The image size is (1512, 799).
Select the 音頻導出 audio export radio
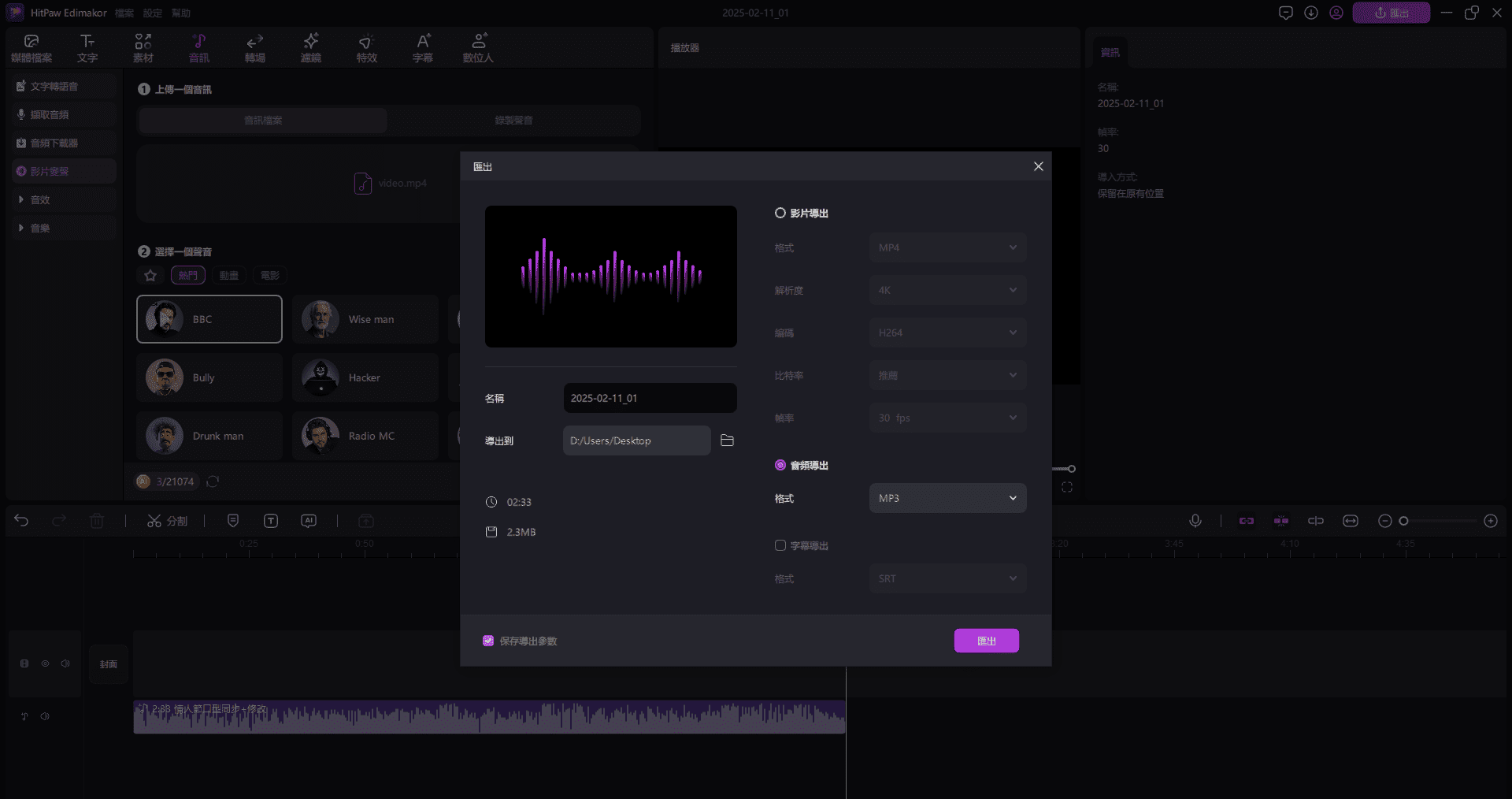(780, 465)
